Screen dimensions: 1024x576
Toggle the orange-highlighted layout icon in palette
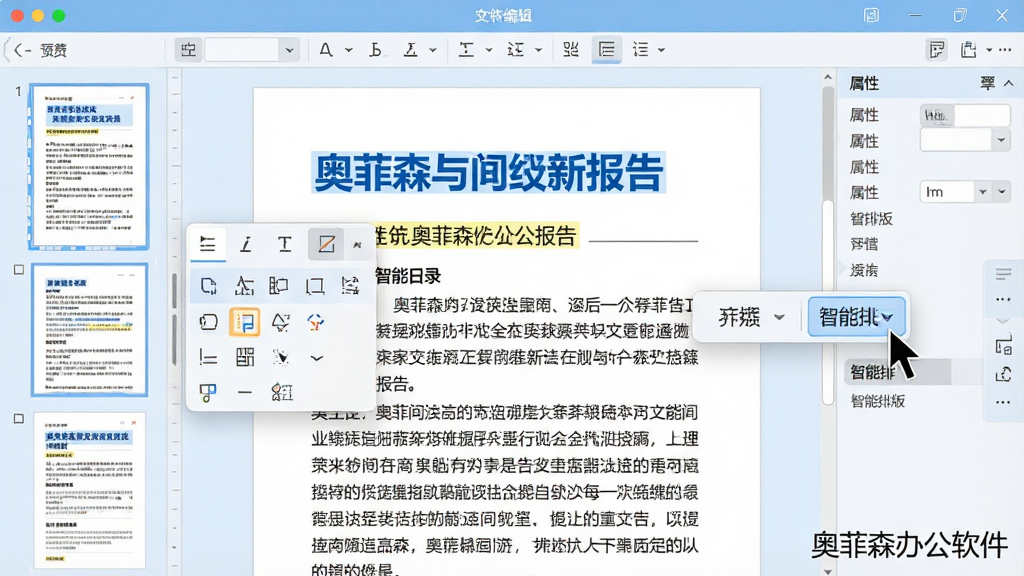[x=245, y=322]
